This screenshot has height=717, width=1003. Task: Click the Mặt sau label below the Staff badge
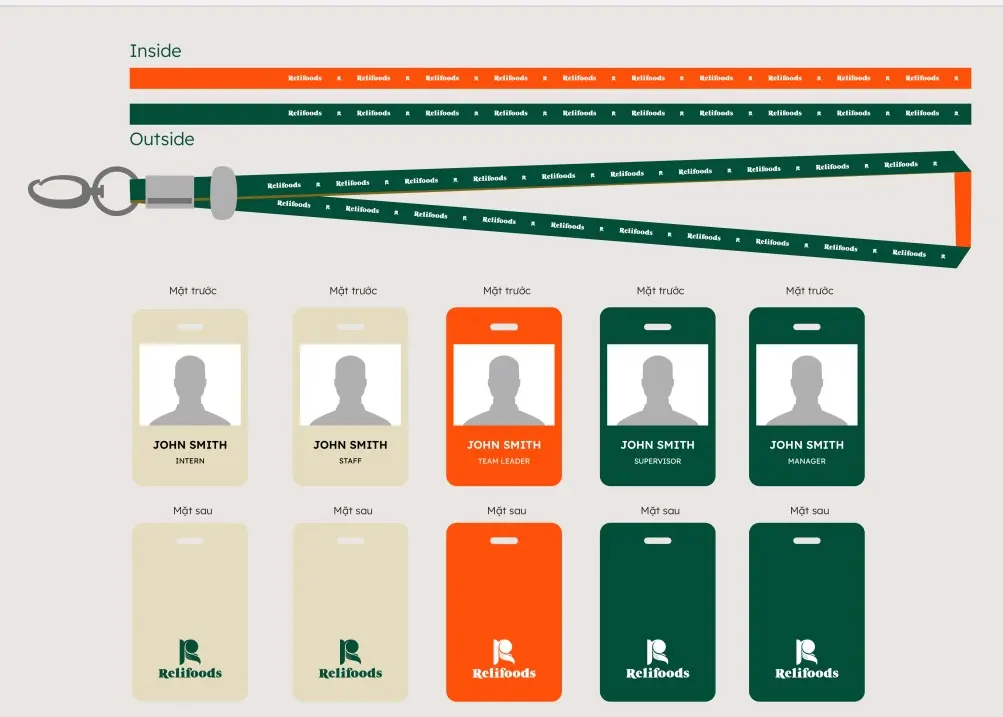pos(353,511)
